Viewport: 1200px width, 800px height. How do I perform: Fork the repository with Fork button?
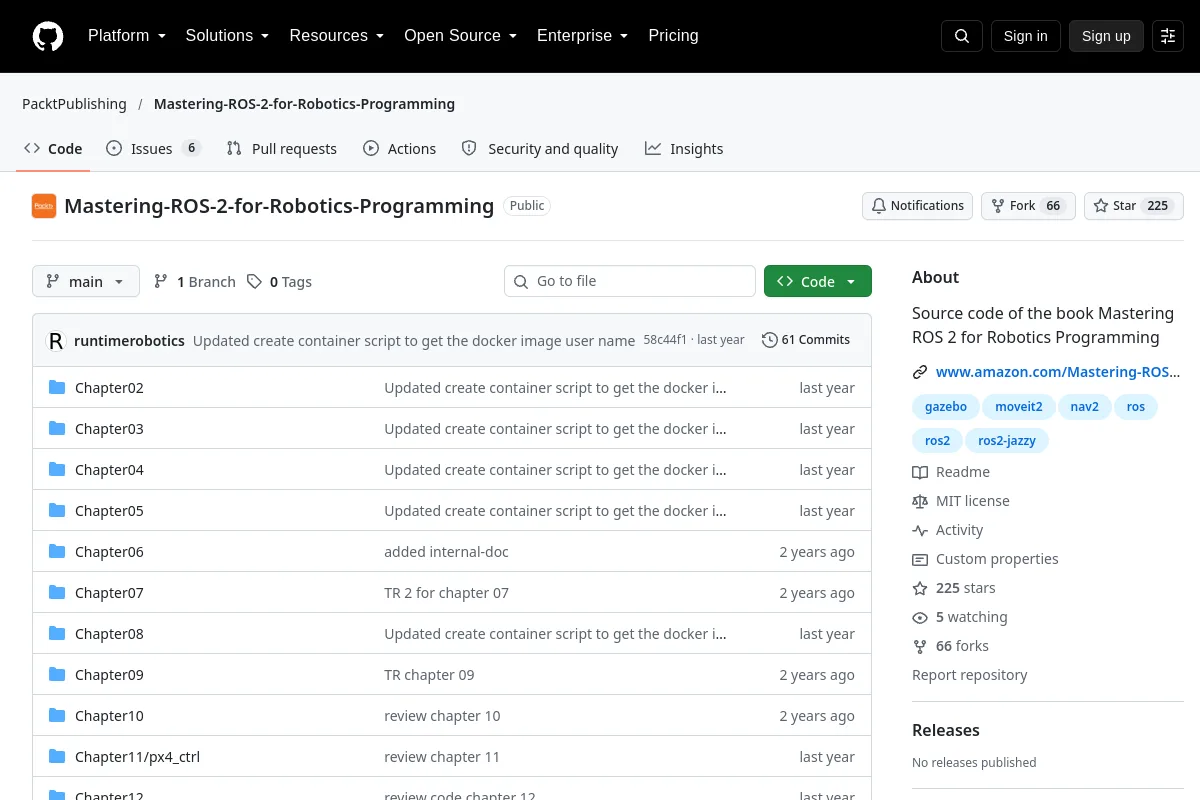pyautogui.click(x=1028, y=206)
